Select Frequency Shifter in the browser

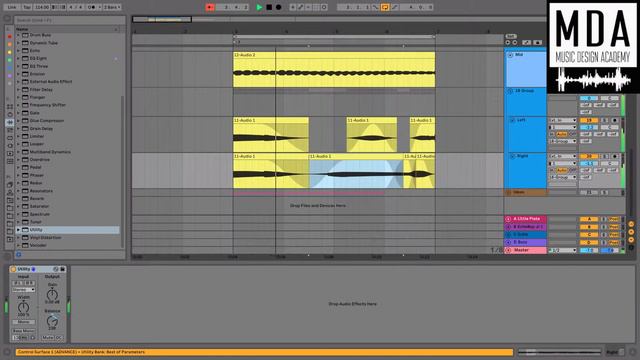[47, 105]
